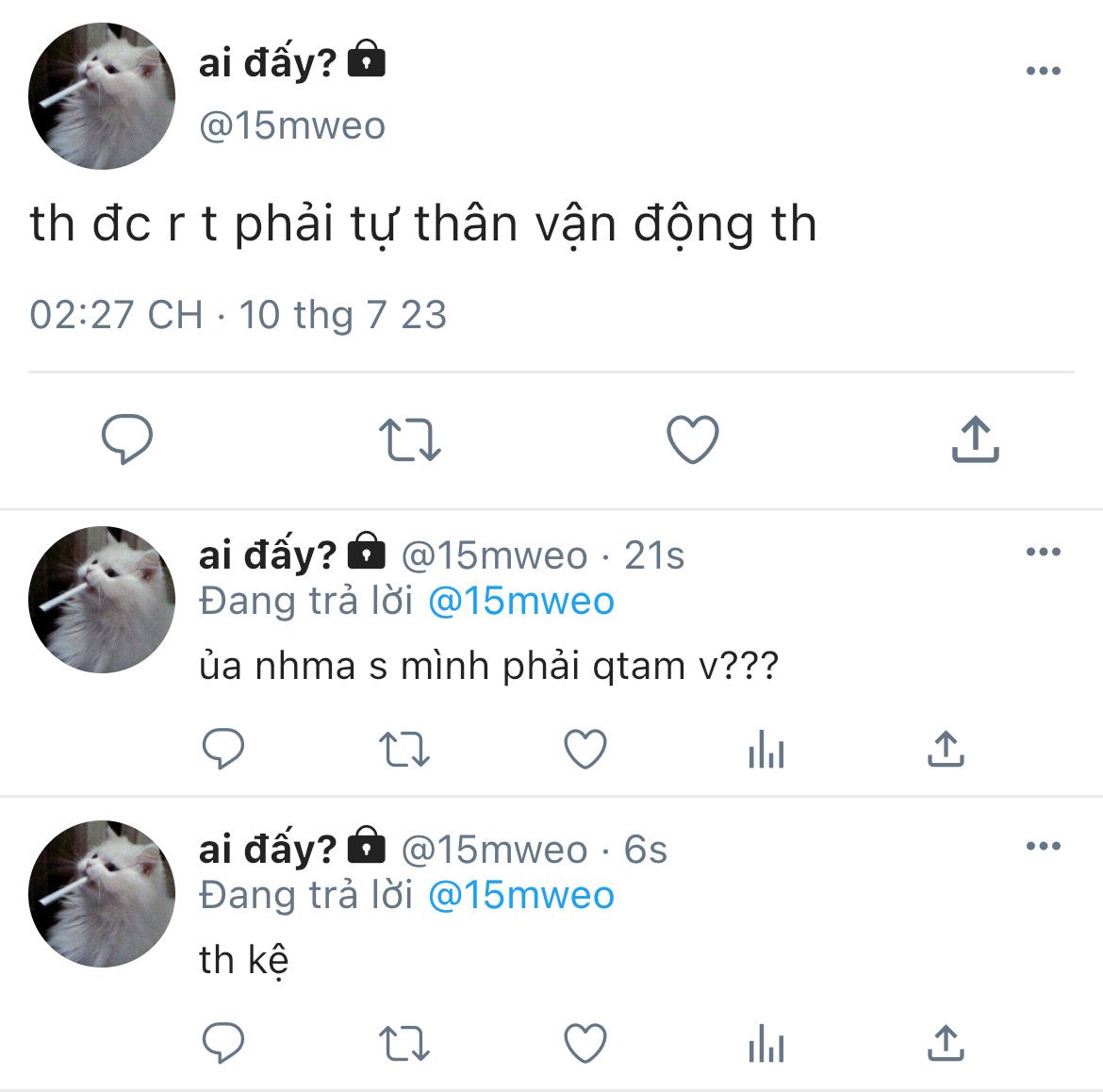Share the 'th kệ' tweet
This screenshot has height=1092, width=1103.
[x=947, y=1042]
